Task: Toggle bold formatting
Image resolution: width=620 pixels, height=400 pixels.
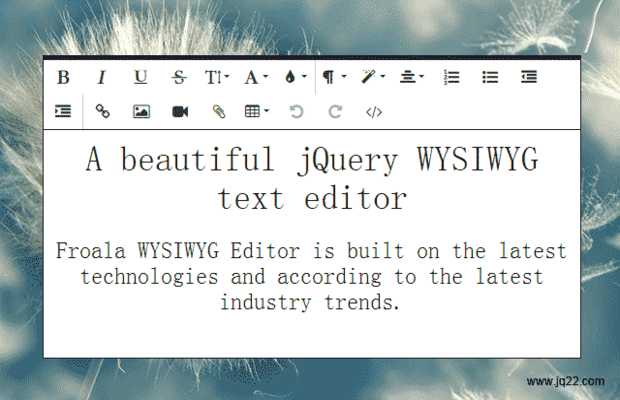Action: pyautogui.click(x=63, y=77)
